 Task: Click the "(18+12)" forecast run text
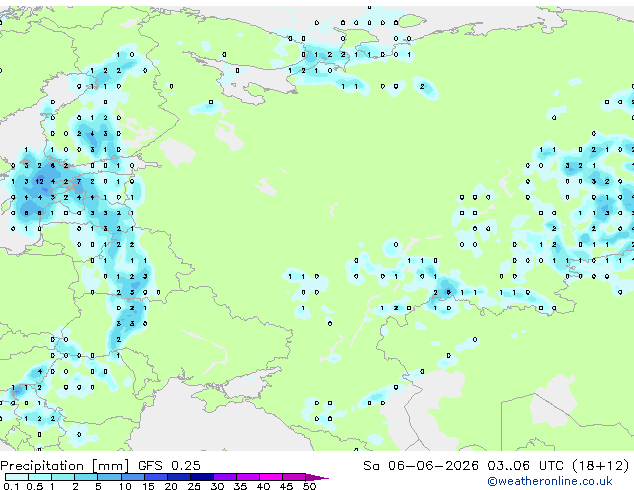pos(601,466)
